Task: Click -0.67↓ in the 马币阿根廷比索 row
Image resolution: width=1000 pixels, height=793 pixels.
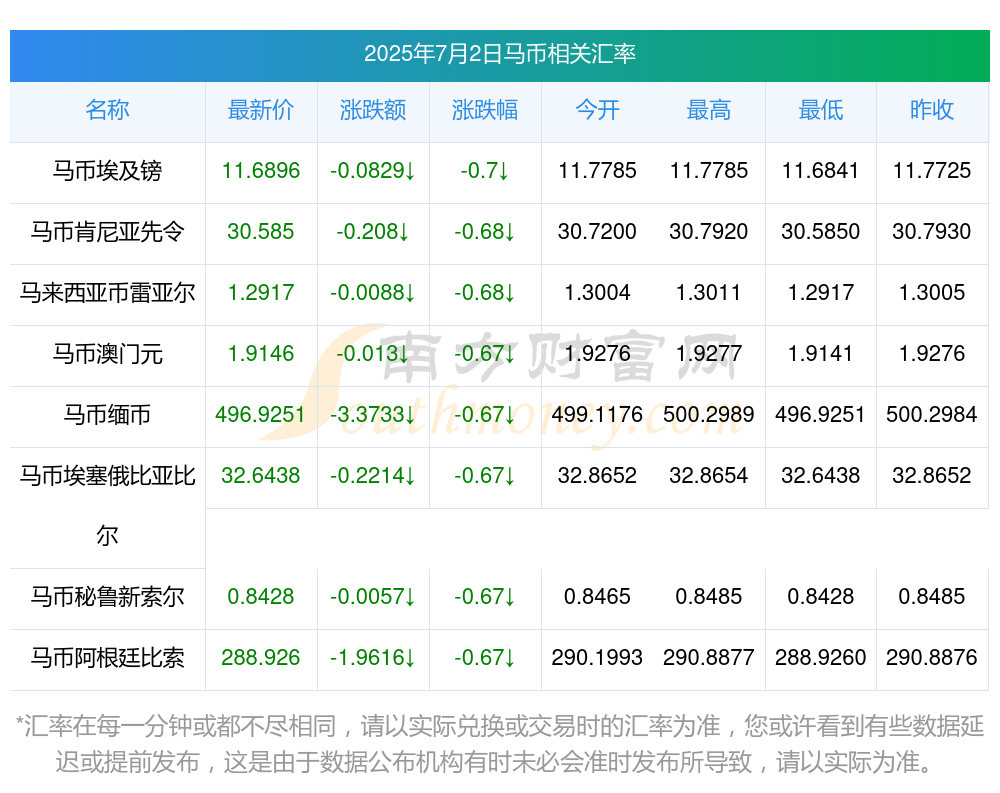Action: point(485,658)
